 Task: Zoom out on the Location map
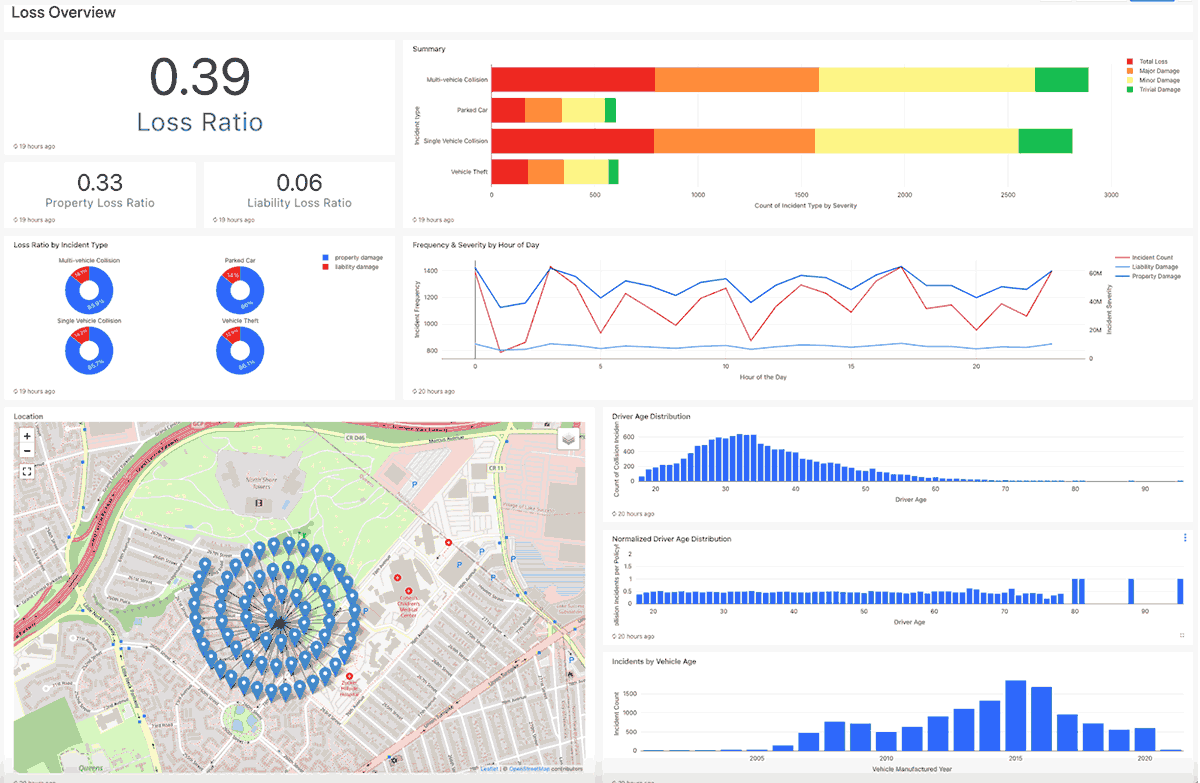pyautogui.click(x=27, y=452)
